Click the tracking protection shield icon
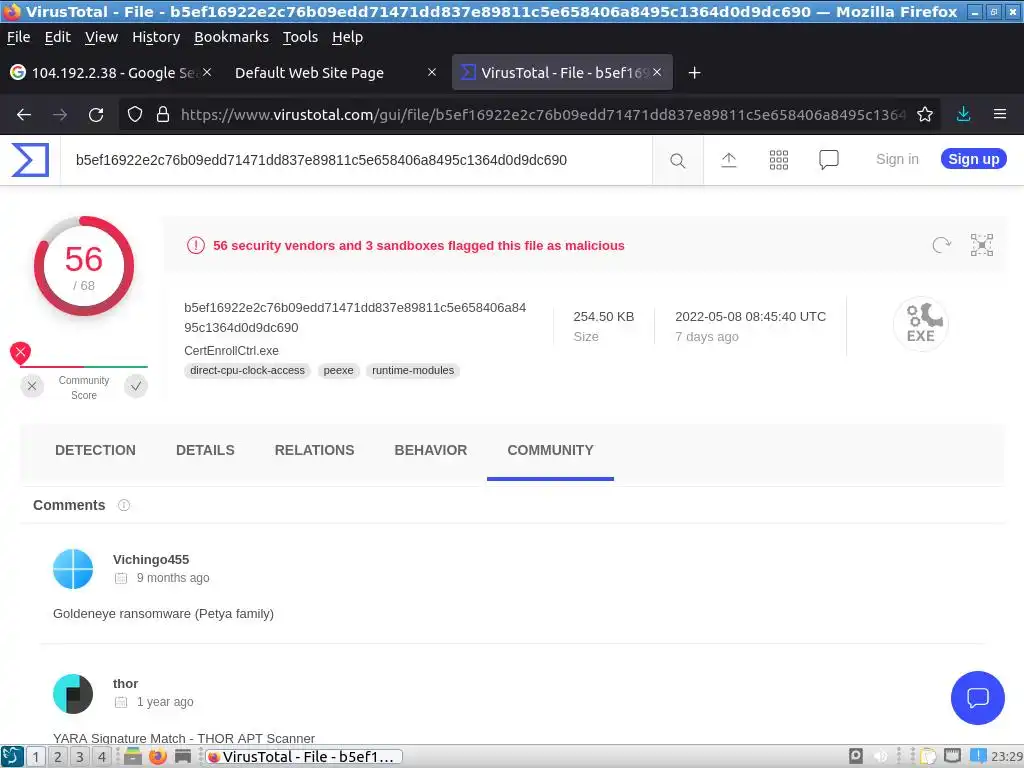This screenshot has width=1024, height=768. click(135, 115)
